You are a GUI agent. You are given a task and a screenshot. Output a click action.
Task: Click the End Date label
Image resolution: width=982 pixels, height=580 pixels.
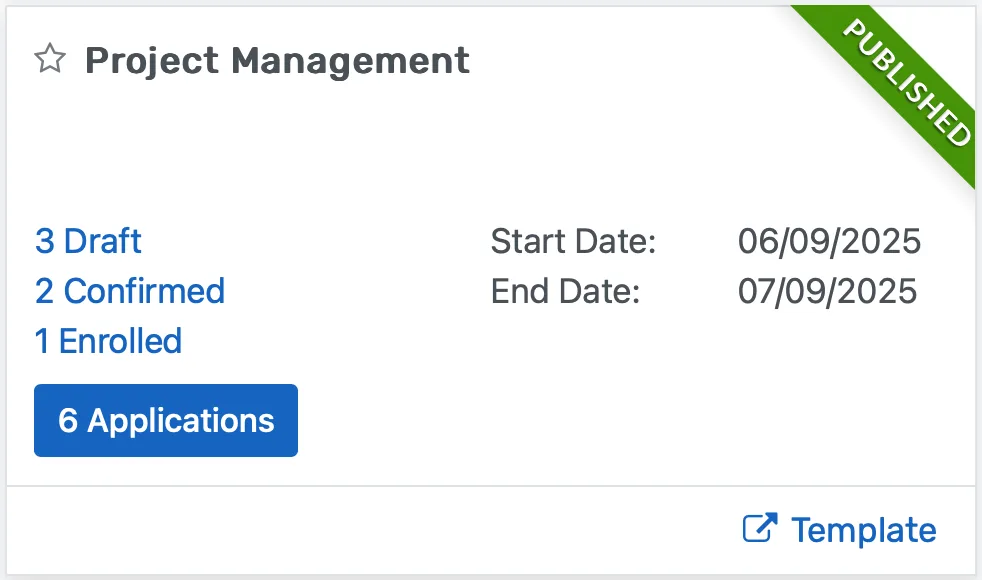point(566,291)
